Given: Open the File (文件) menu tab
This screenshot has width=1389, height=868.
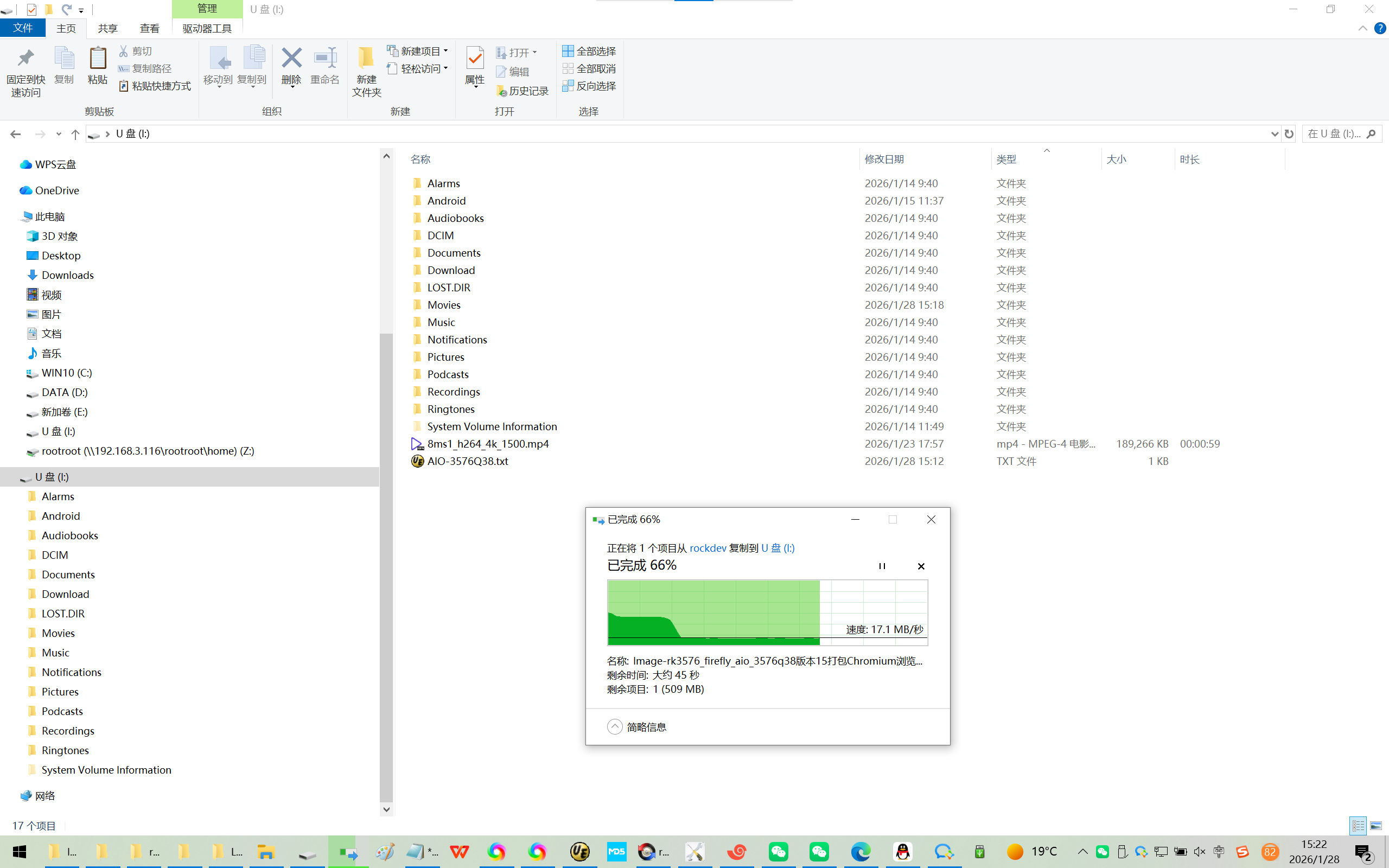Looking at the screenshot, I should click(x=23, y=28).
